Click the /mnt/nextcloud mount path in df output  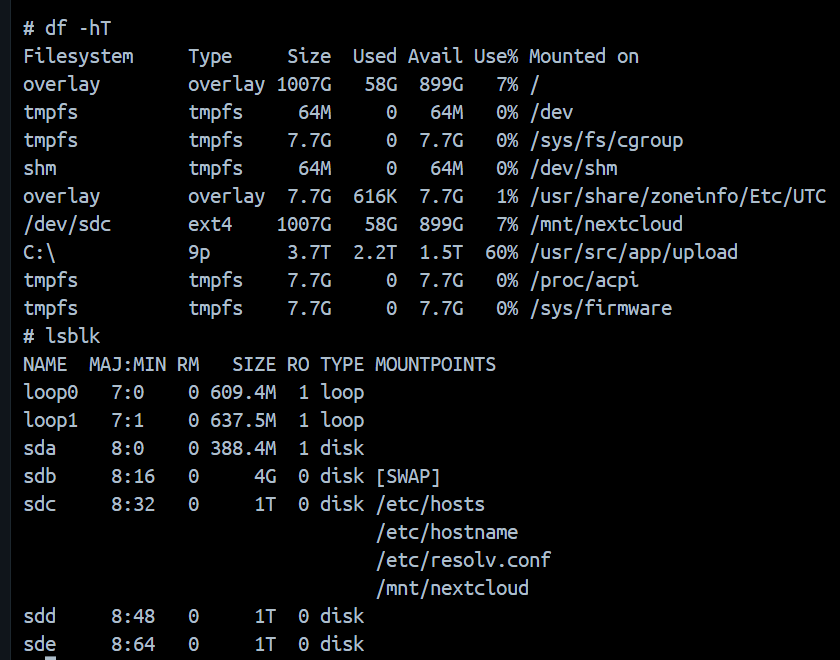tap(606, 224)
